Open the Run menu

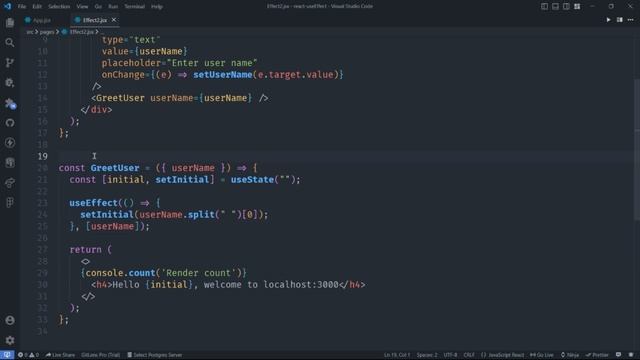point(113,7)
